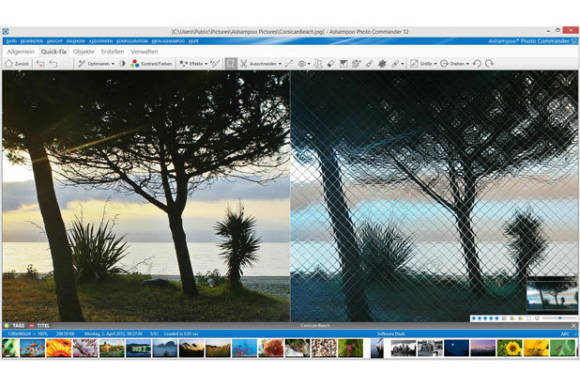Open the night sky moon thumbnail
Viewport: 580px width, 388px height.
pyautogui.click(x=456, y=348)
